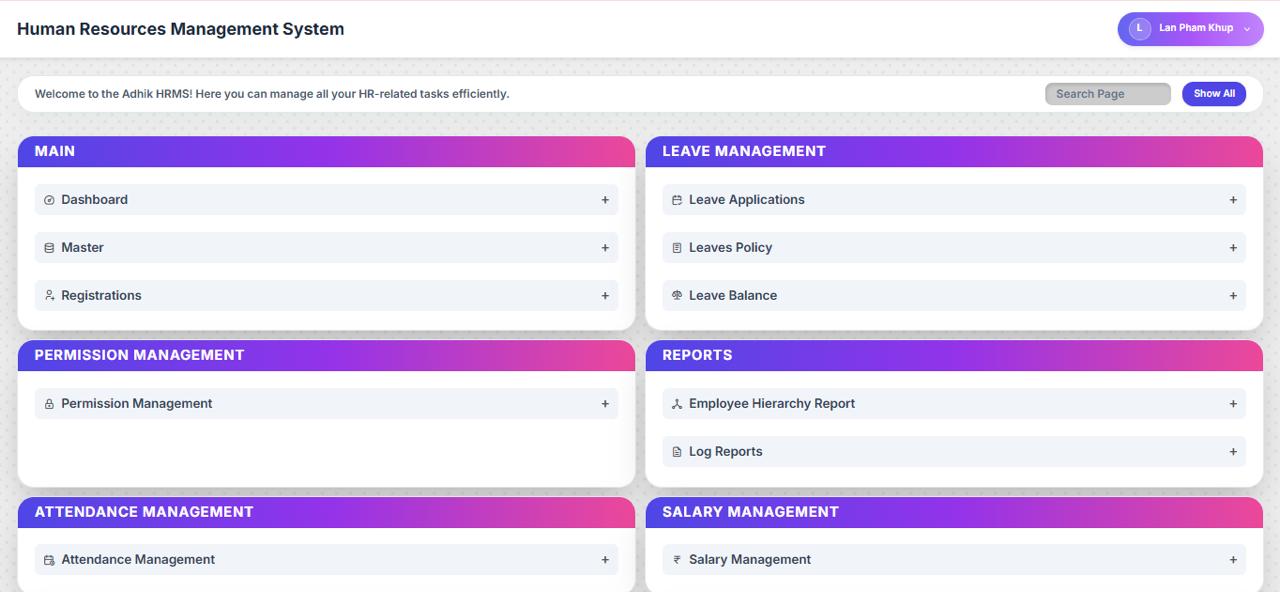The image size is (1280, 592).
Task: Expand Log Reports using plus sign
Action: (1233, 452)
